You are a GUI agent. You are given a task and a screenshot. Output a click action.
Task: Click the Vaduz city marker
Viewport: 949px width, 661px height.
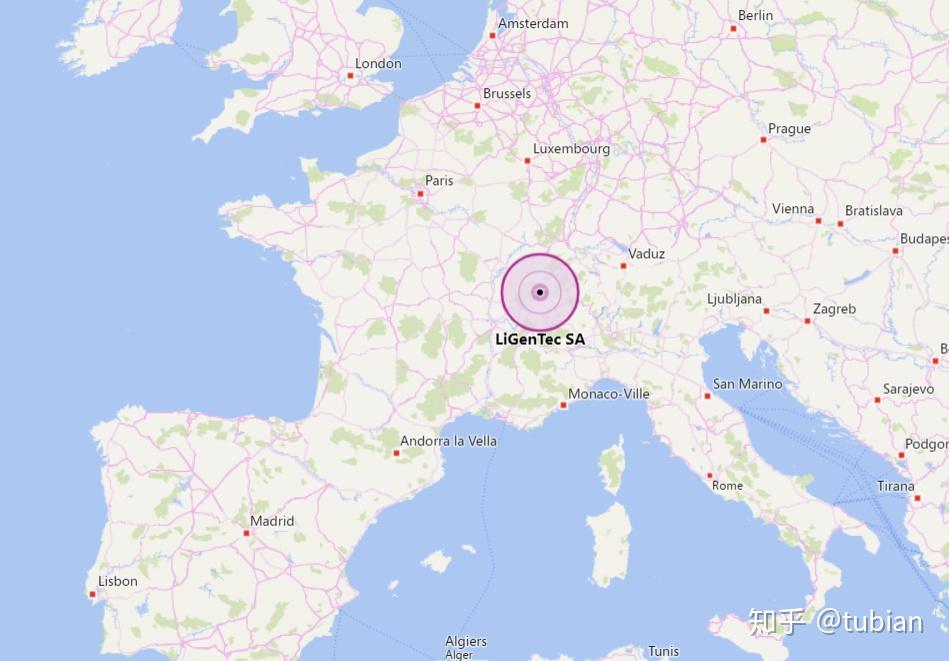623,266
